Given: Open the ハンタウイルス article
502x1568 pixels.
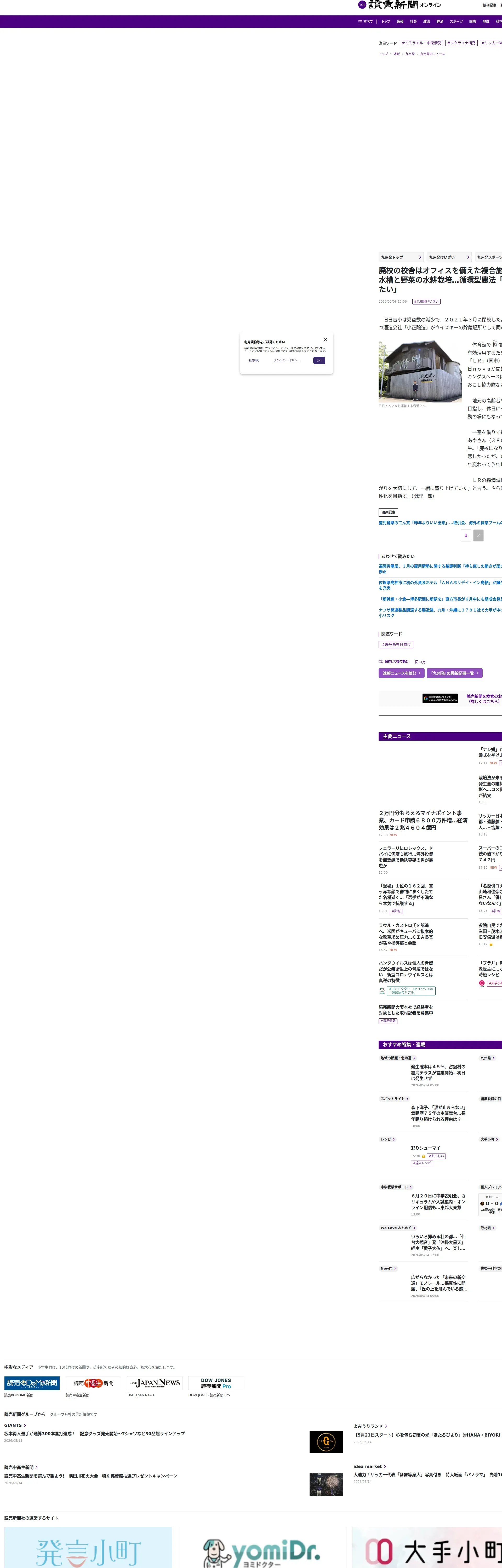Looking at the screenshot, I should pyautogui.click(x=406, y=972).
